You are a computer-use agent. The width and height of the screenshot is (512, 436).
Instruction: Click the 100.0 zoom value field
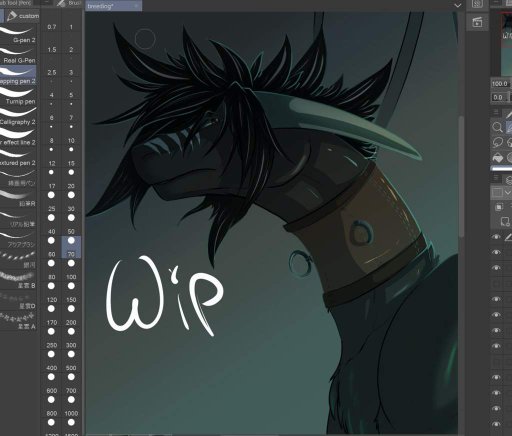[500, 84]
